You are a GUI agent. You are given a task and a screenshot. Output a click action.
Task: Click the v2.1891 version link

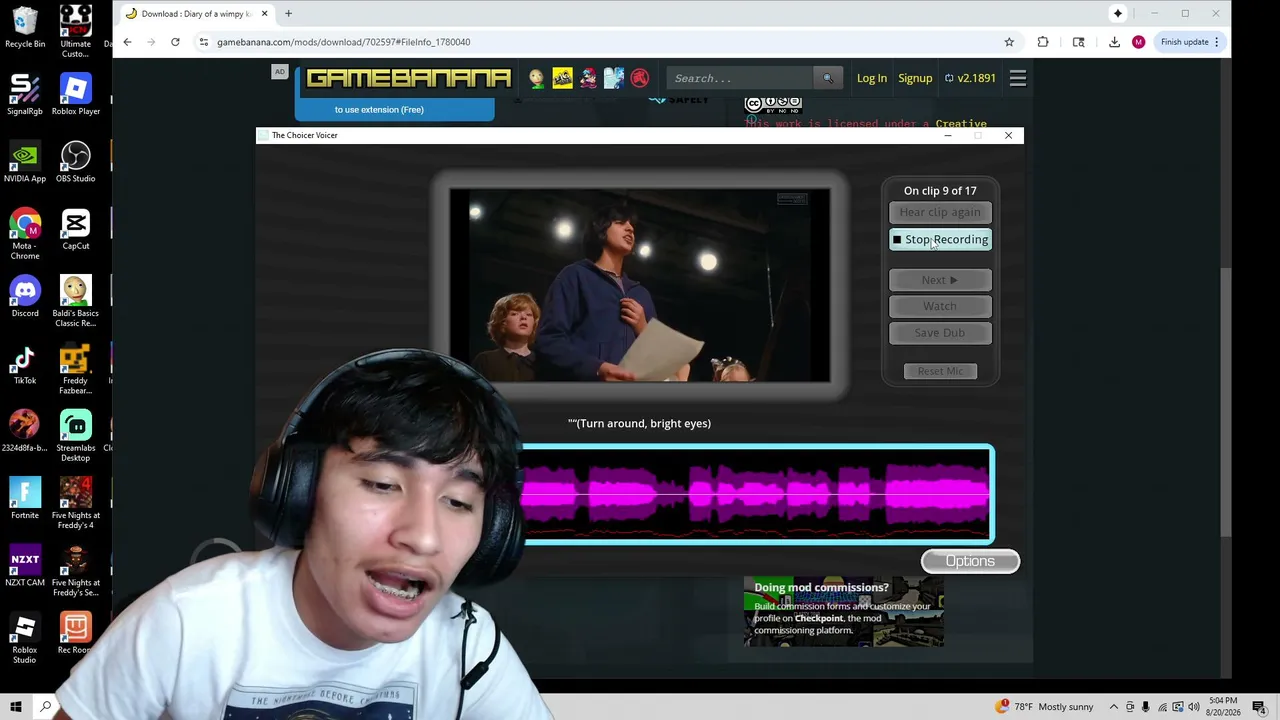click(x=970, y=78)
